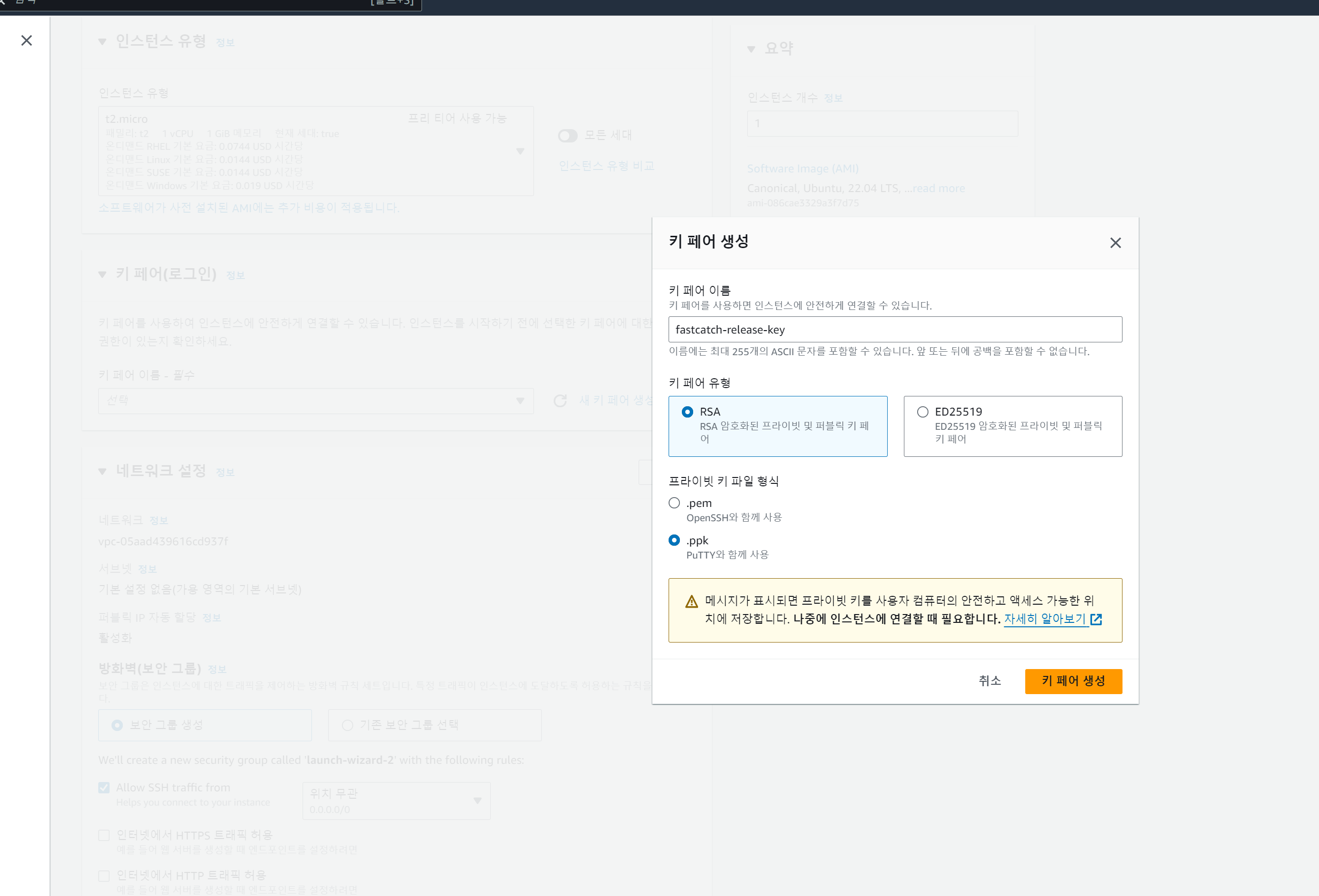Choose the .pem private key format
The image size is (1319, 896).
coord(674,503)
